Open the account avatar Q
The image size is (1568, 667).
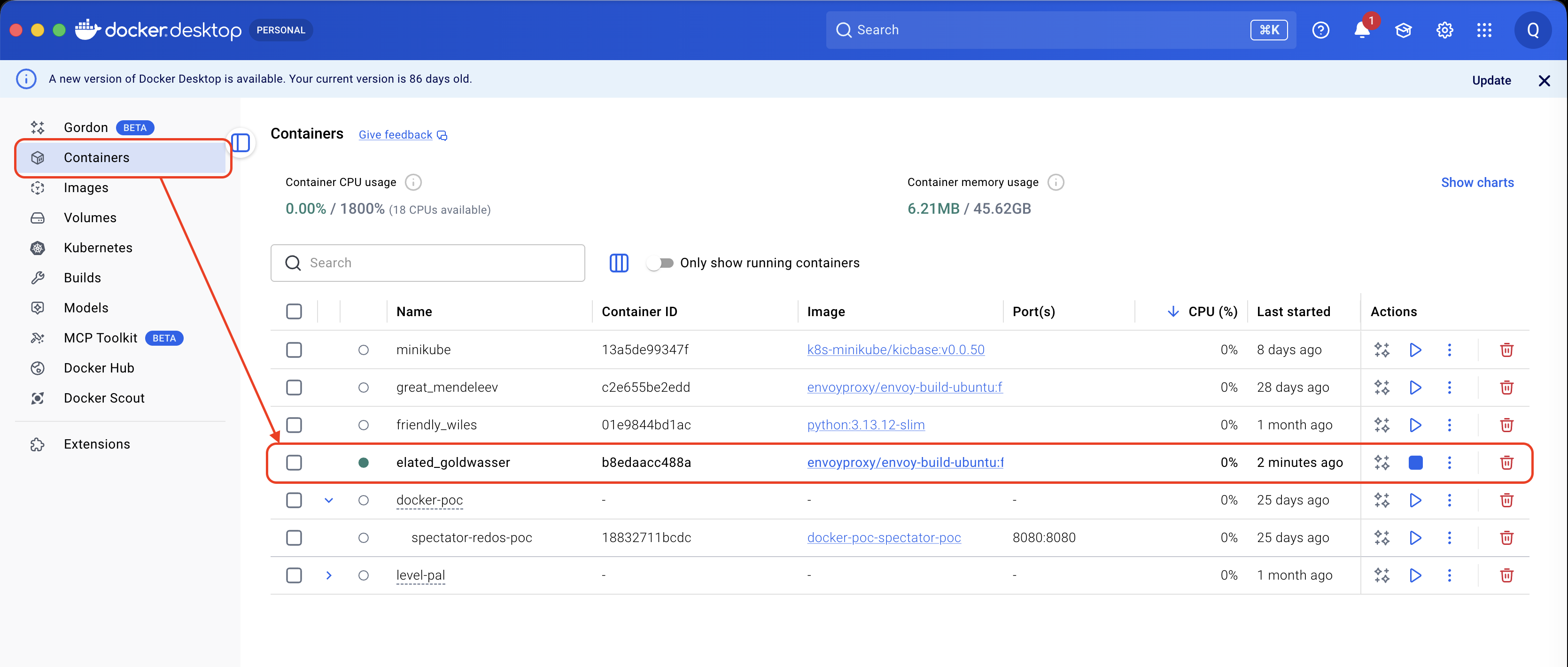point(1533,30)
